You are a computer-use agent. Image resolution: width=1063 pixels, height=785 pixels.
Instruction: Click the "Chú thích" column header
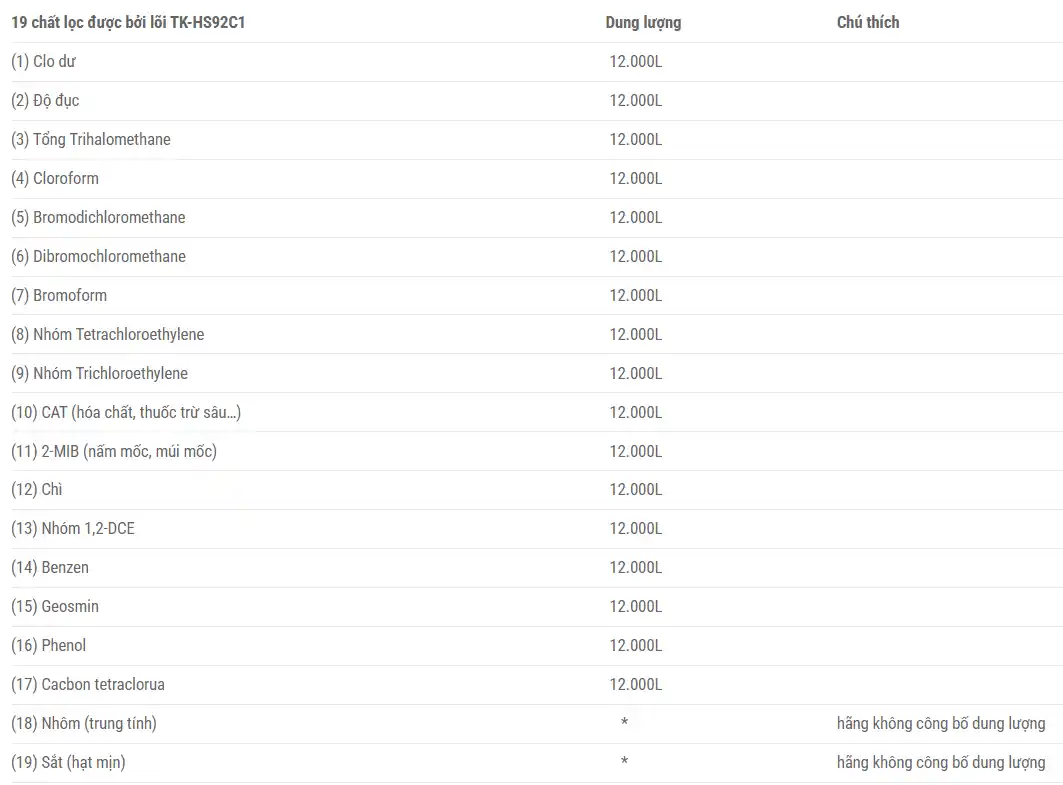coord(867,22)
